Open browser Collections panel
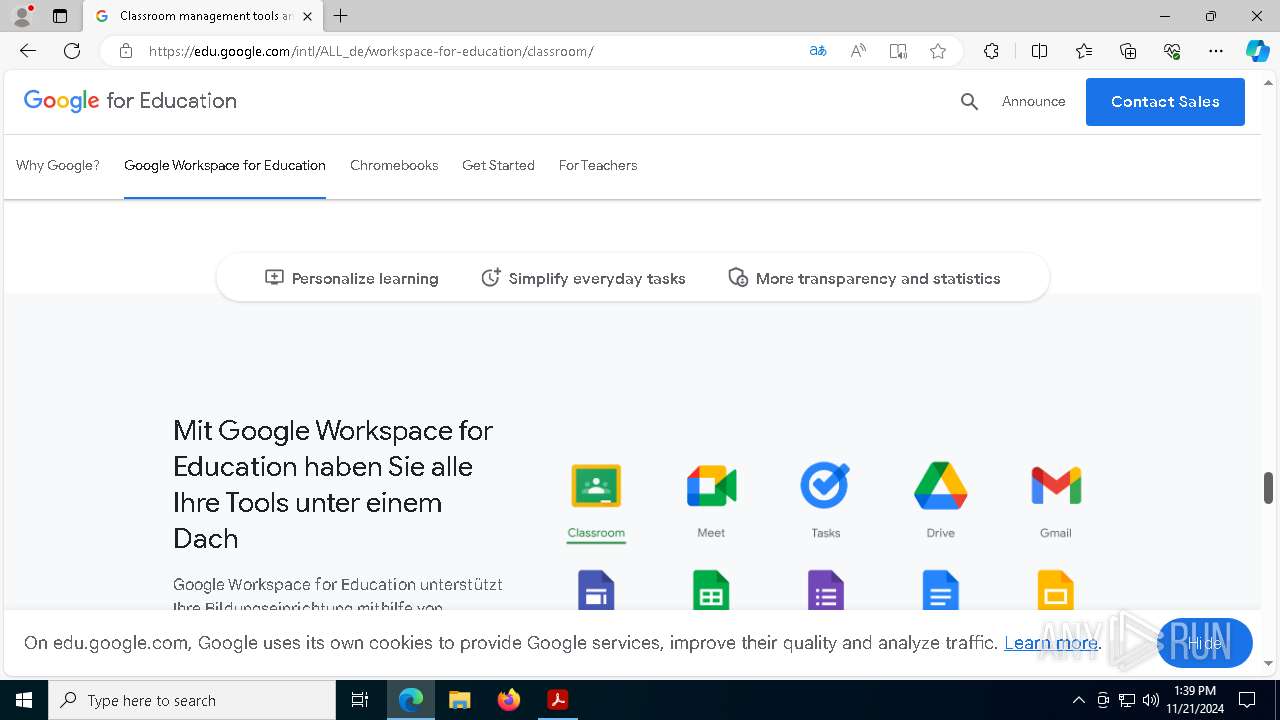The height and width of the screenshot is (720, 1280). click(1128, 51)
